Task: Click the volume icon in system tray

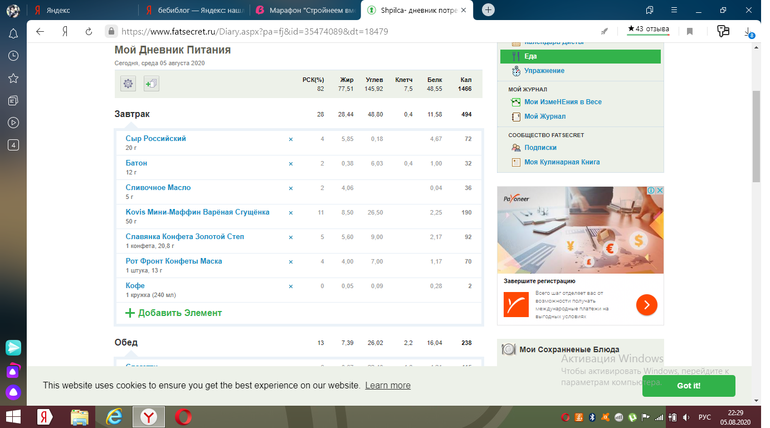Action: point(686,417)
